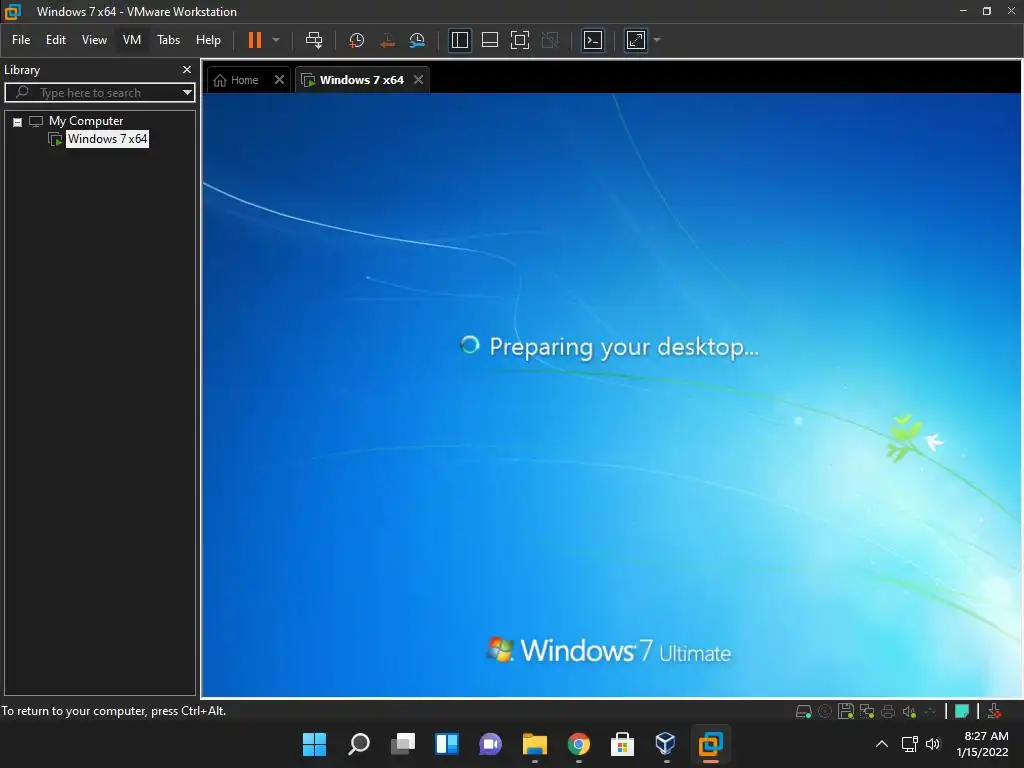Viewport: 1024px width, 768px height.
Task: Click the Unity mode icon
Action: click(x=551, y=40)
